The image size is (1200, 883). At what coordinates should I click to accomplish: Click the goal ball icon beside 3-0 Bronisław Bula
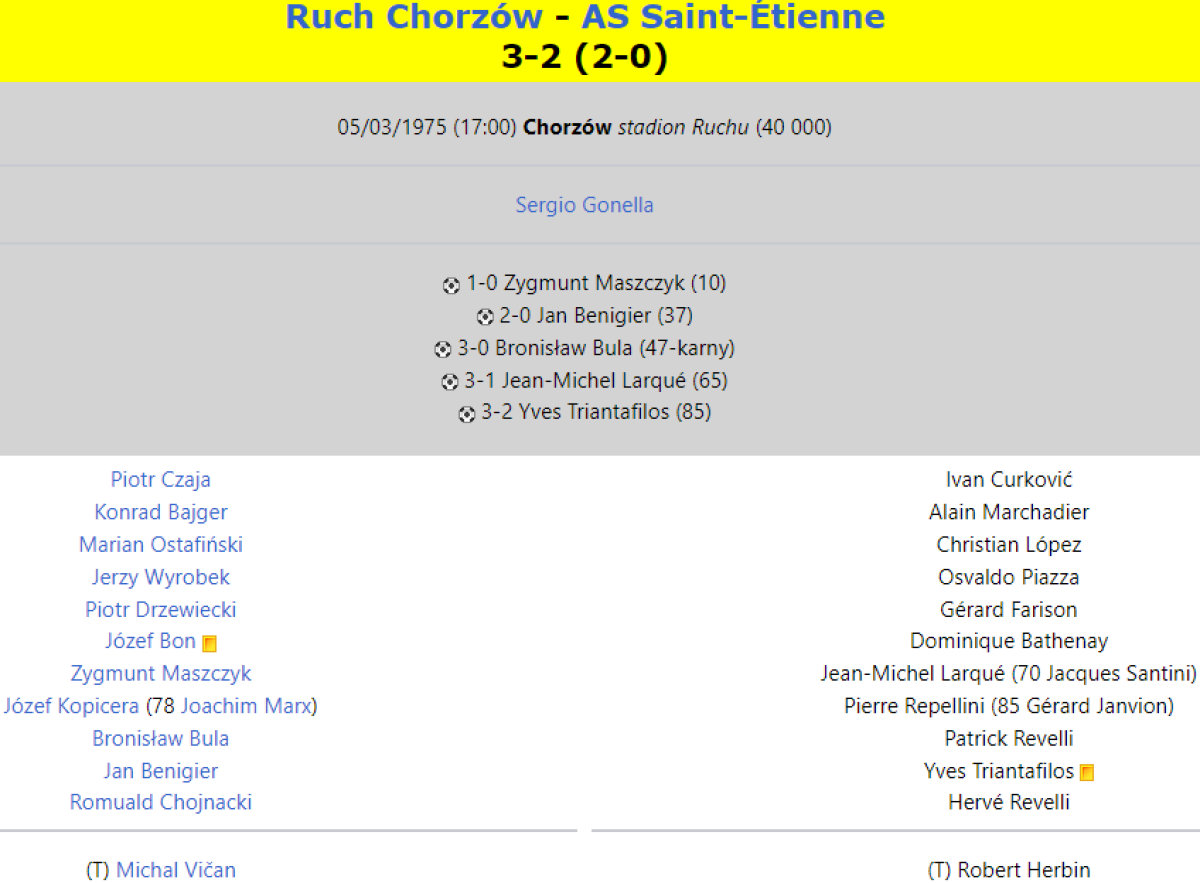(443, 350)
